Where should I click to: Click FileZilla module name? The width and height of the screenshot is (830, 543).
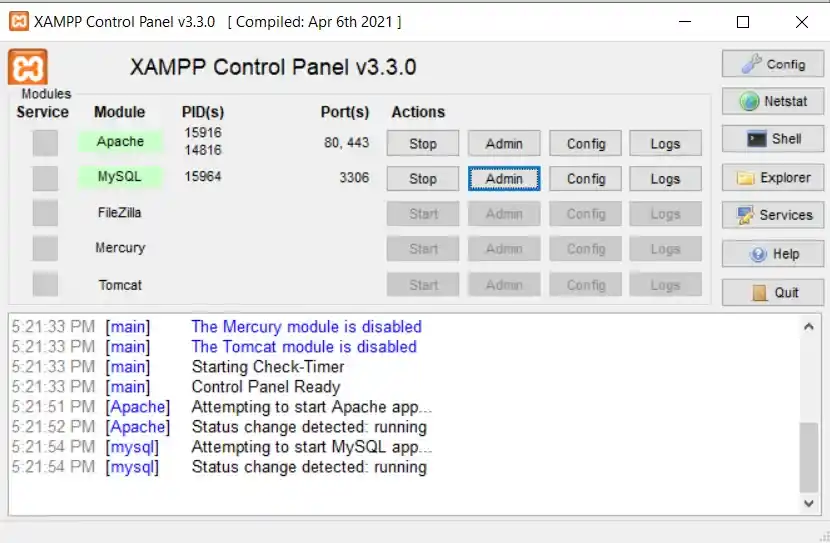[119, 213]
